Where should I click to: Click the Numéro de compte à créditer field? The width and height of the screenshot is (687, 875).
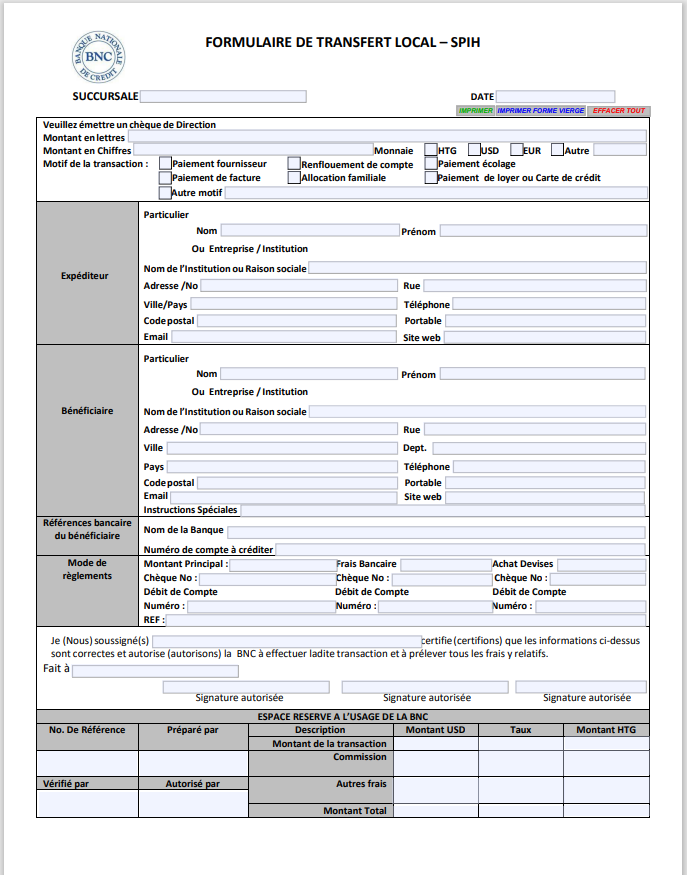(x=460, y=550)
